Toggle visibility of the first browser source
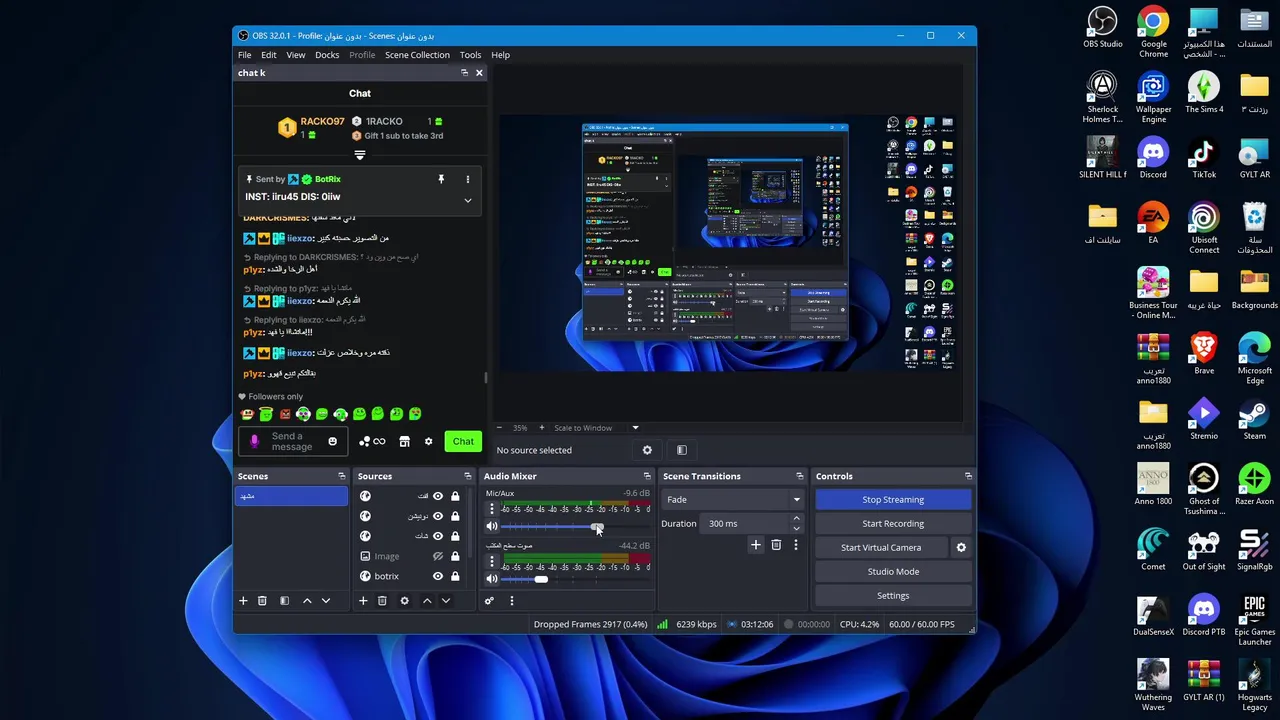This screenshot has width=1280, height=720. (437, 496)
